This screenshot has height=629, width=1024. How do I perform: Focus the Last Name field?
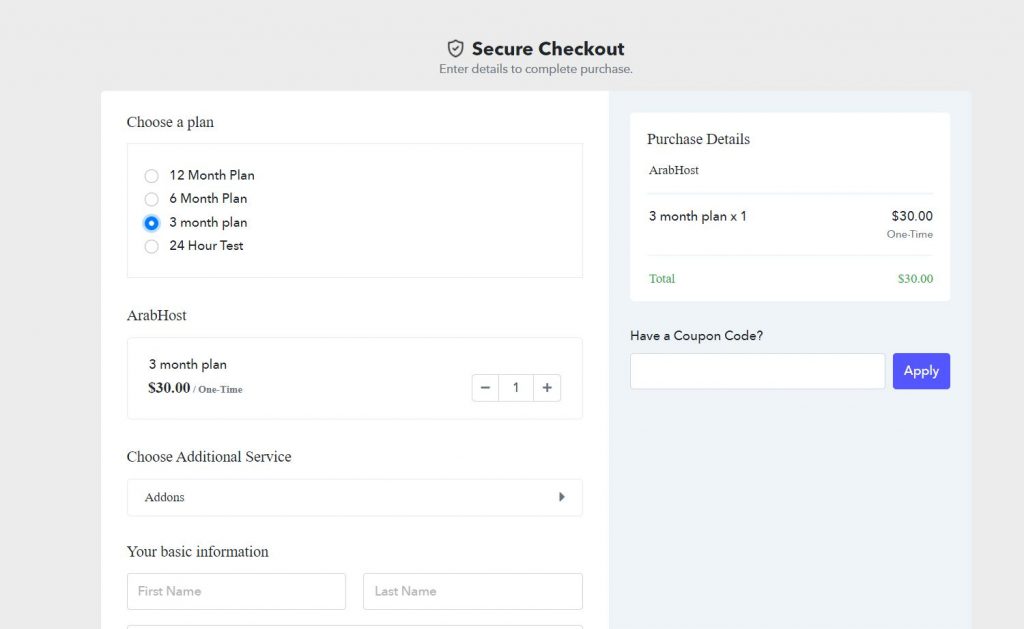coord(473,591)
